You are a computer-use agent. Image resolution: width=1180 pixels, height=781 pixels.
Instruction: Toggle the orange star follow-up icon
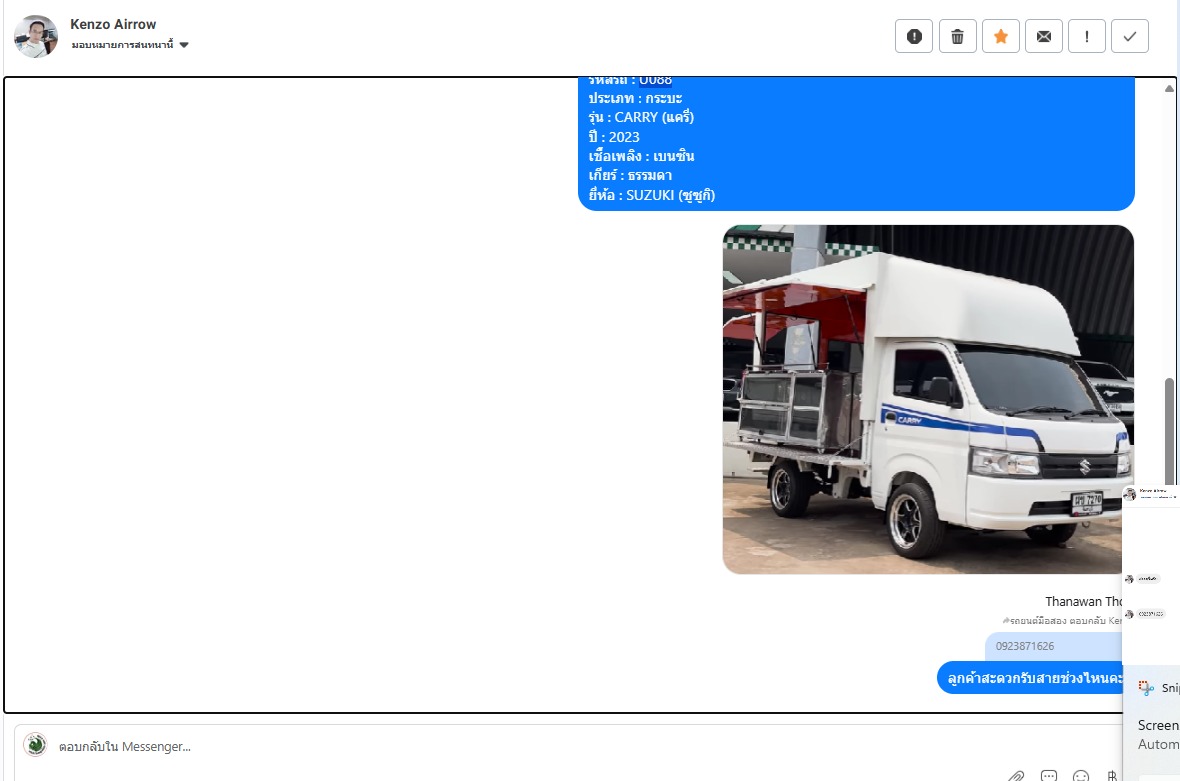1001,36
